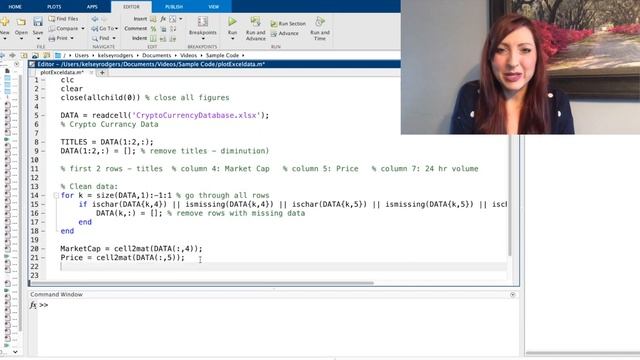Click the Save floppy disk icon
The width and height of the screenshot is (640, 360).
pyautogui.click(x=38, y=22)
